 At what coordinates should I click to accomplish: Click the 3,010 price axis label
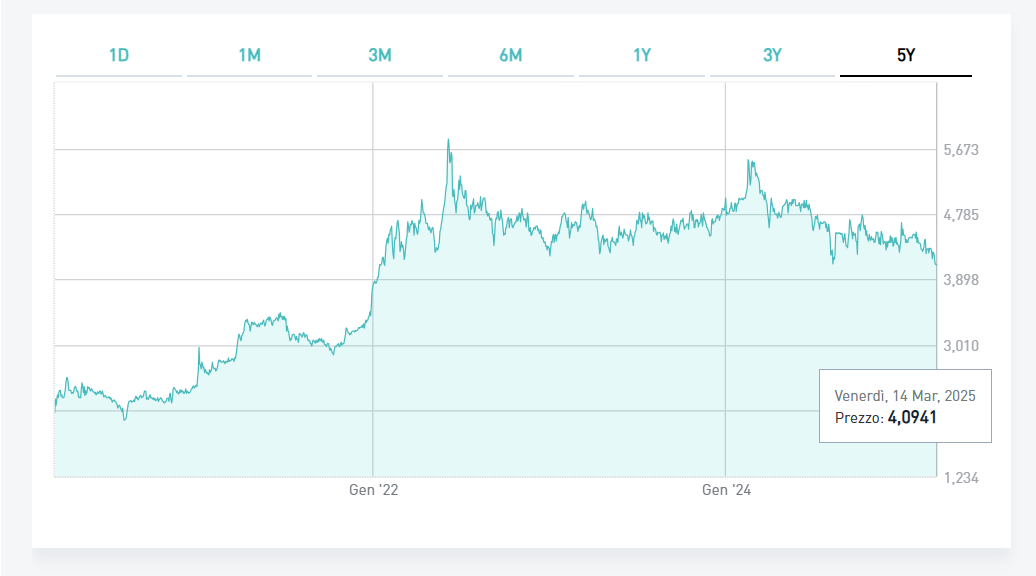tap(960, 346)
